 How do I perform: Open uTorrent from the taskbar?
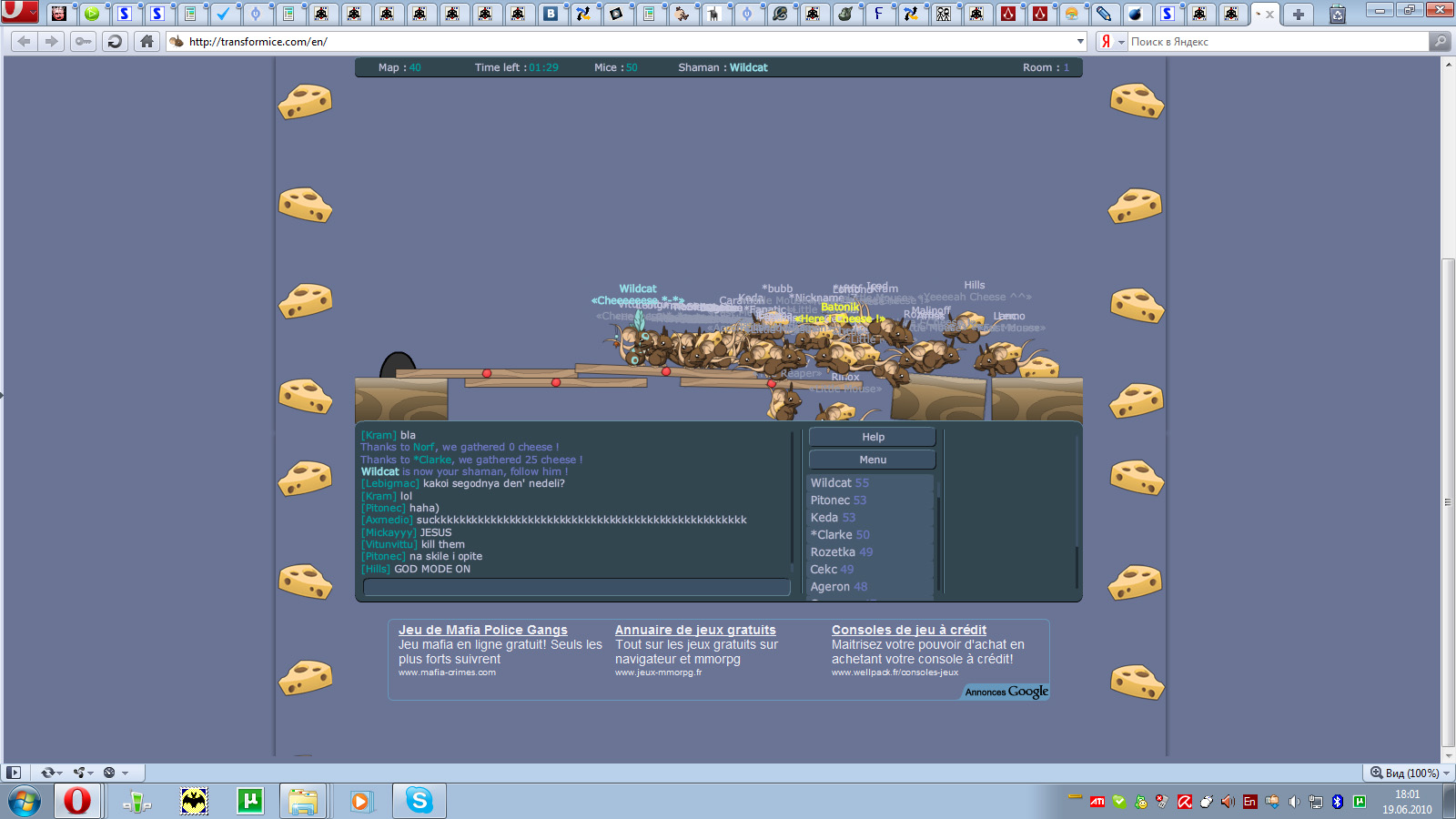(249, 801)
